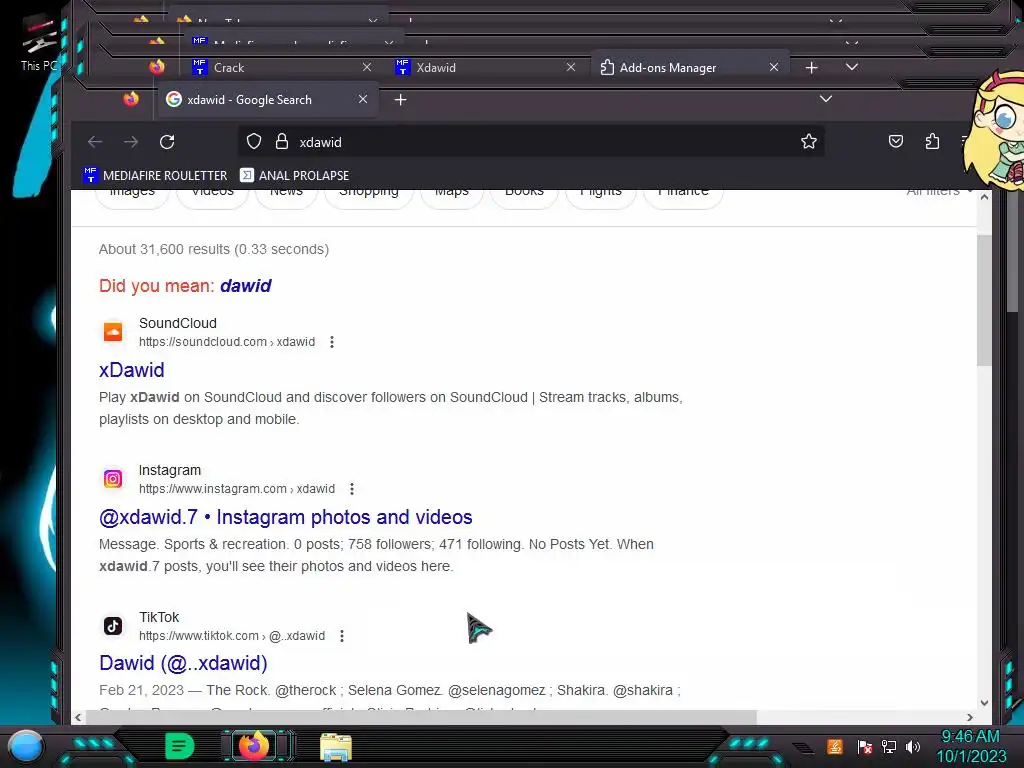Click the www.instagram.com › xdawid URL text
This screenshot has height=768, width=1024.
coord(236,488)
